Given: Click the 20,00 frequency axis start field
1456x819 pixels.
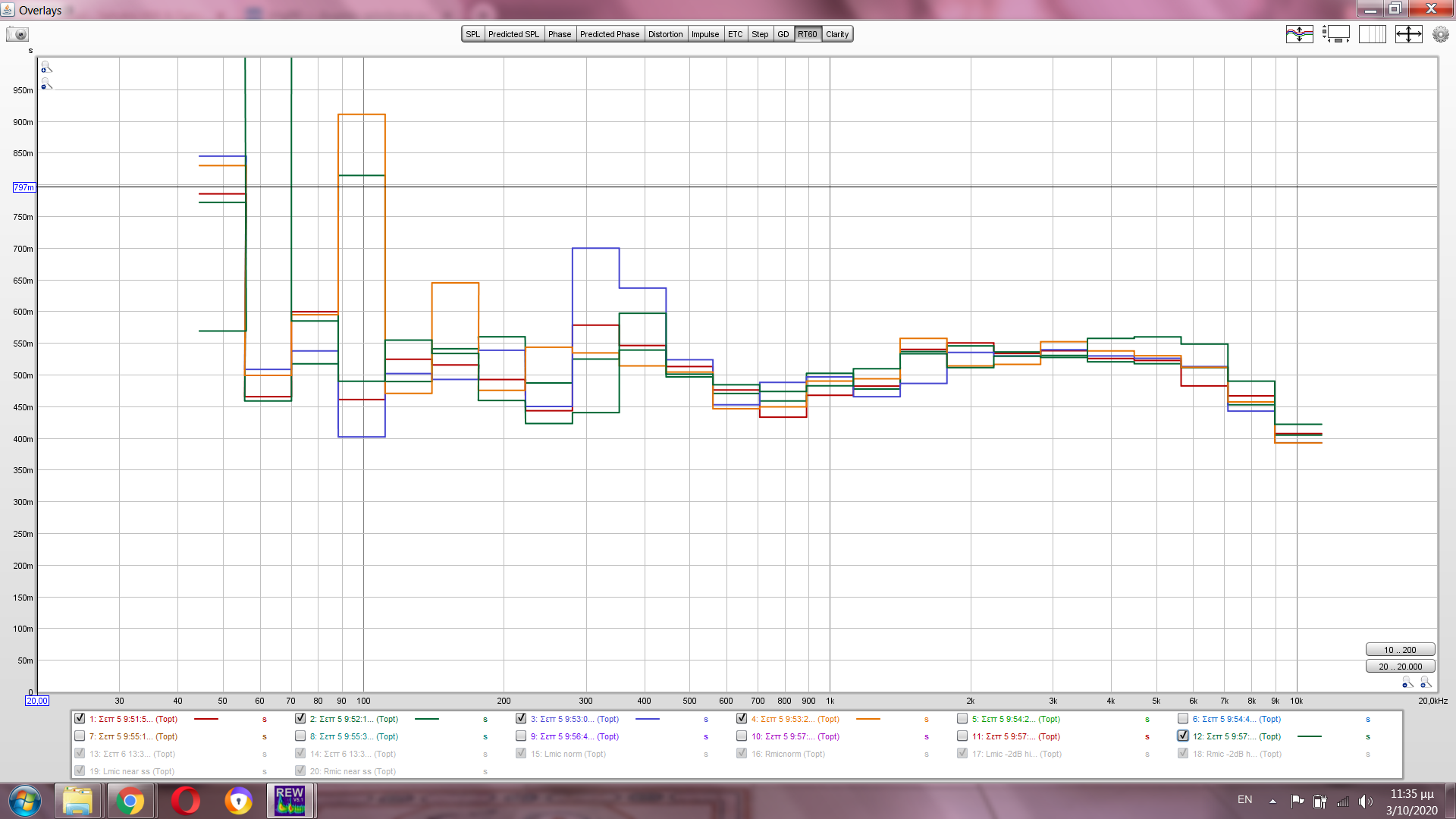Looking at the screenshot, I should 37,701.
